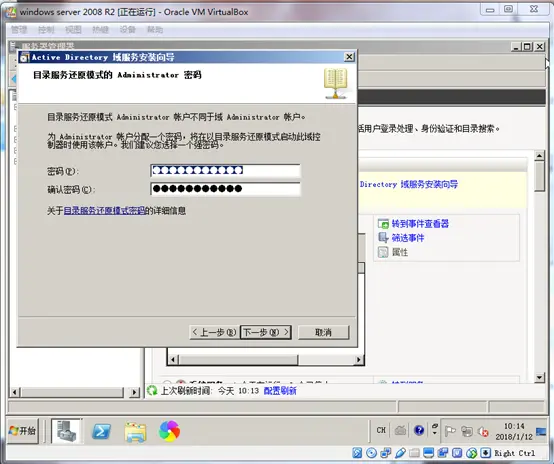
Task: Click the VirtualBox network adapters indicator
Action: pos(385,453)
